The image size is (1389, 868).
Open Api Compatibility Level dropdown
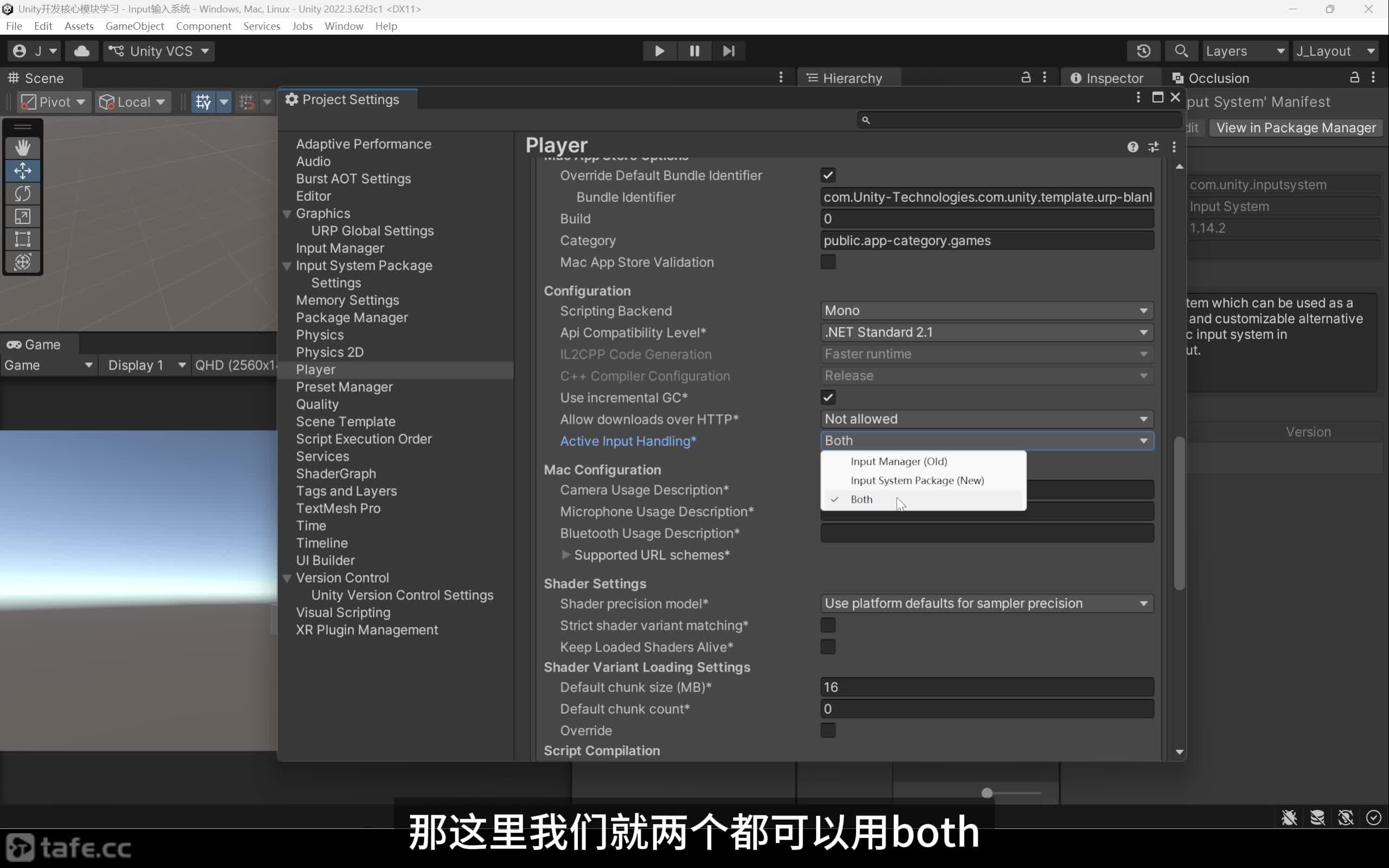click(x=986, y=333)
